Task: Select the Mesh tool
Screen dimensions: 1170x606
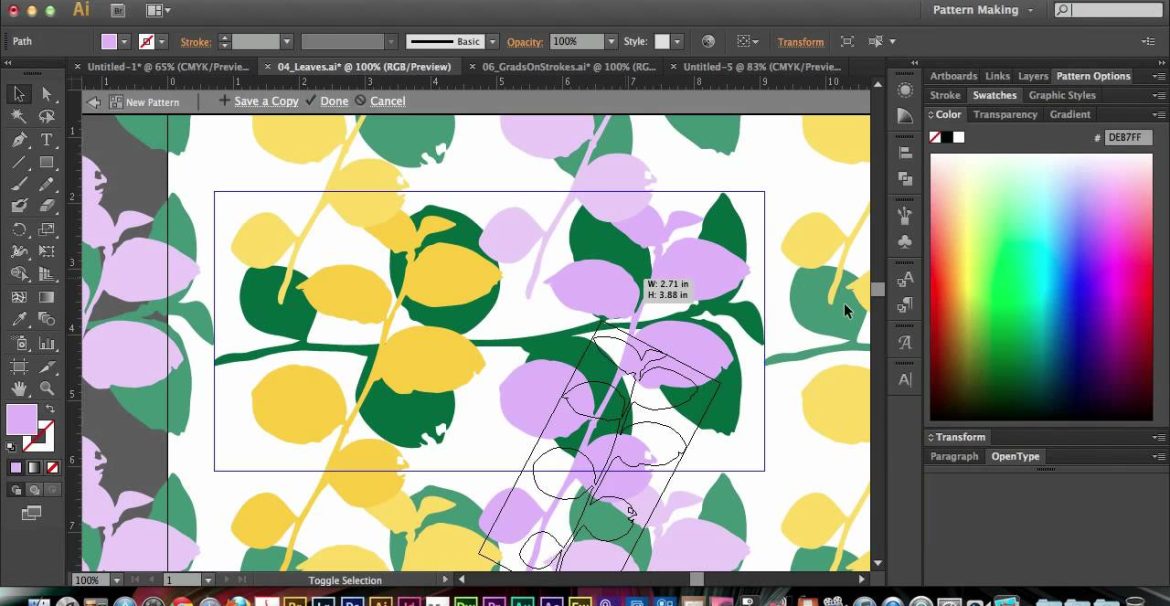Action: click(x=19, y=297)
